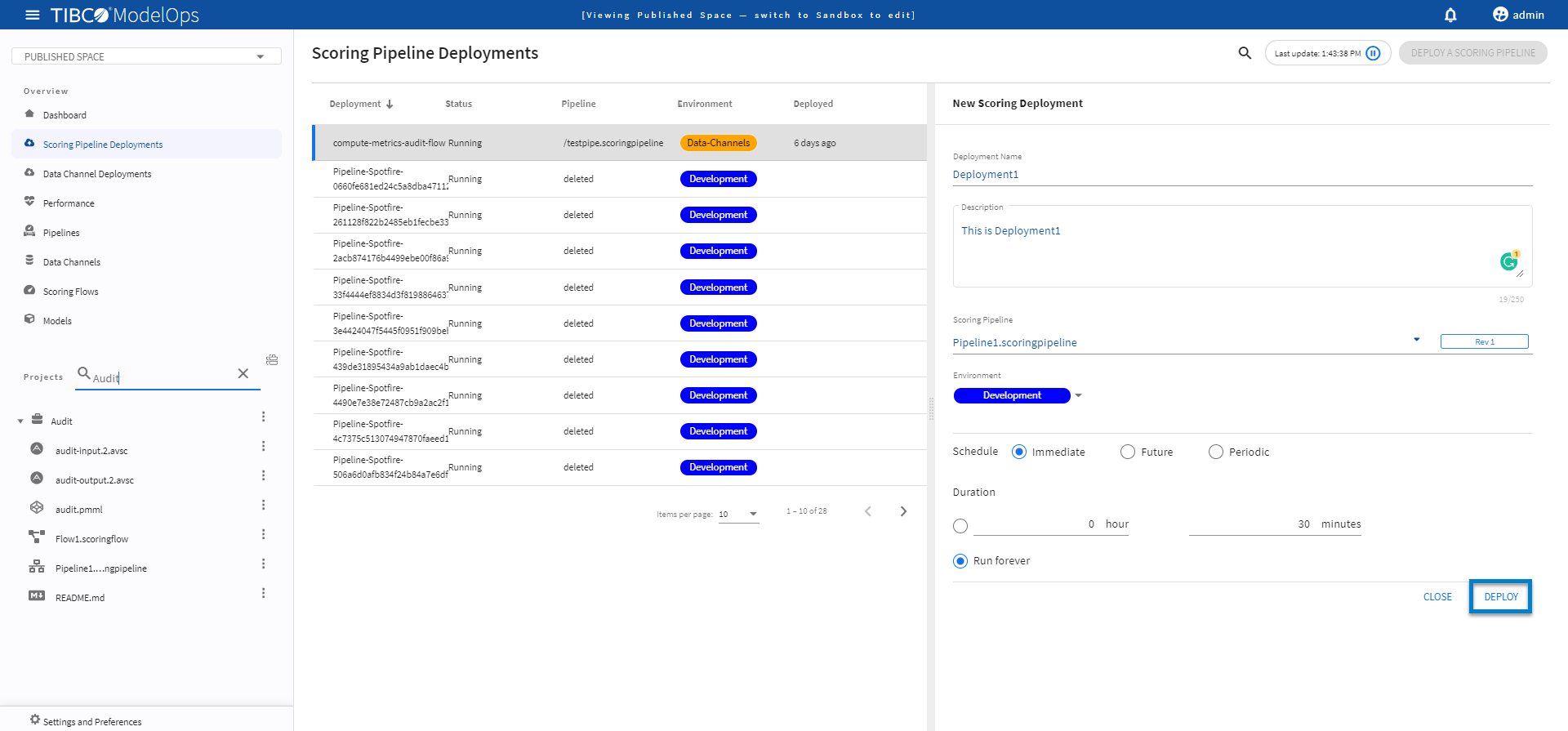Click the DEPLOY button
The width and height of the screenshot is (1568, 731).
[x=1500, y=597]
